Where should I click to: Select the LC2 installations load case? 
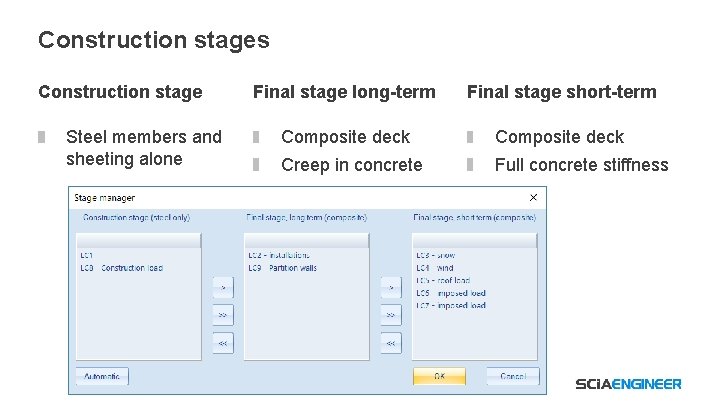(279, 256)
